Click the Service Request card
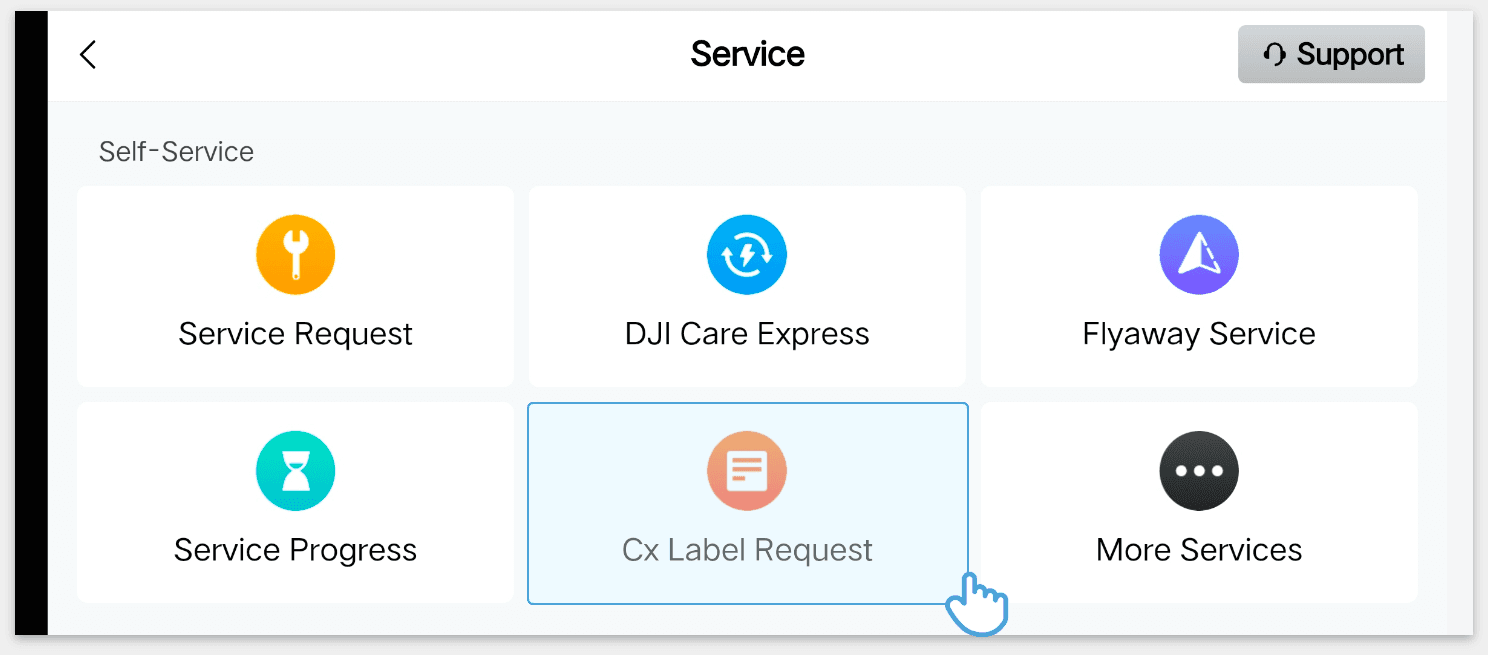Viewport: 1488px width, 655px height. coord(295,286)
